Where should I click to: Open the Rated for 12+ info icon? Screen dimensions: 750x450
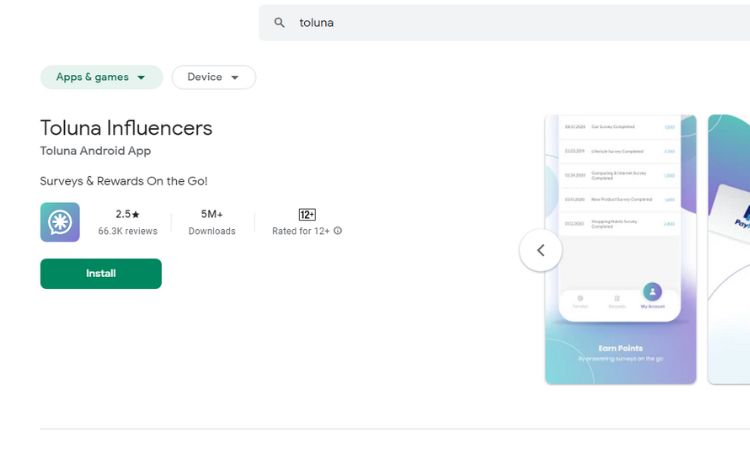(x=338, y=230)
